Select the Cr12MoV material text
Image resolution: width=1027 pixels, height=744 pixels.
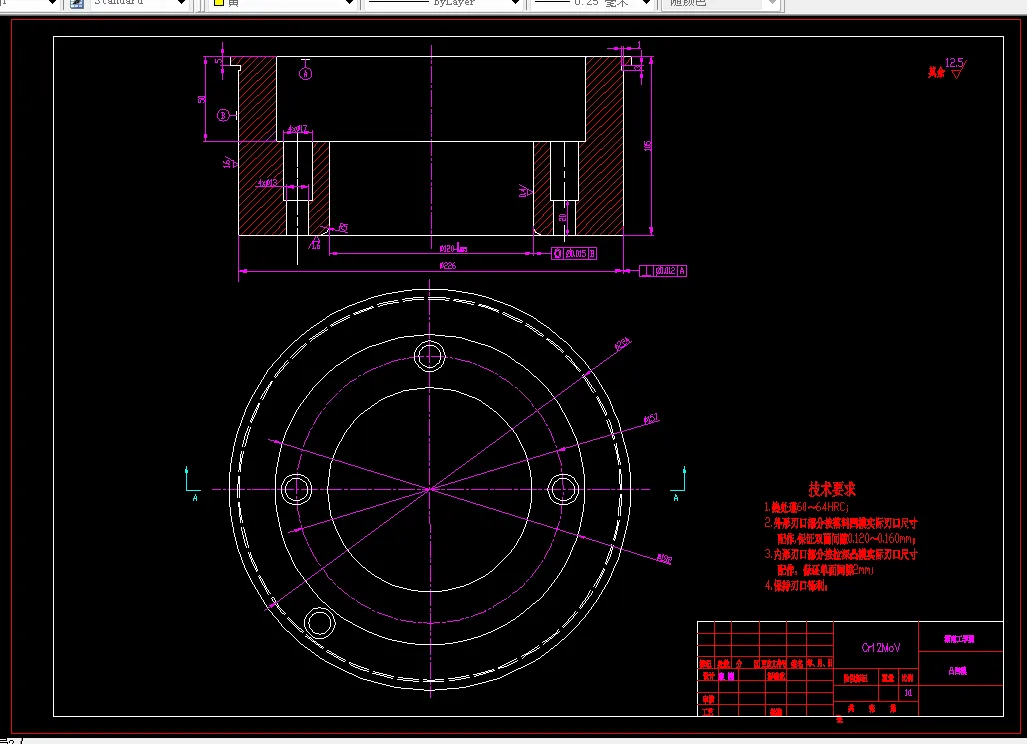click(880, 648)
